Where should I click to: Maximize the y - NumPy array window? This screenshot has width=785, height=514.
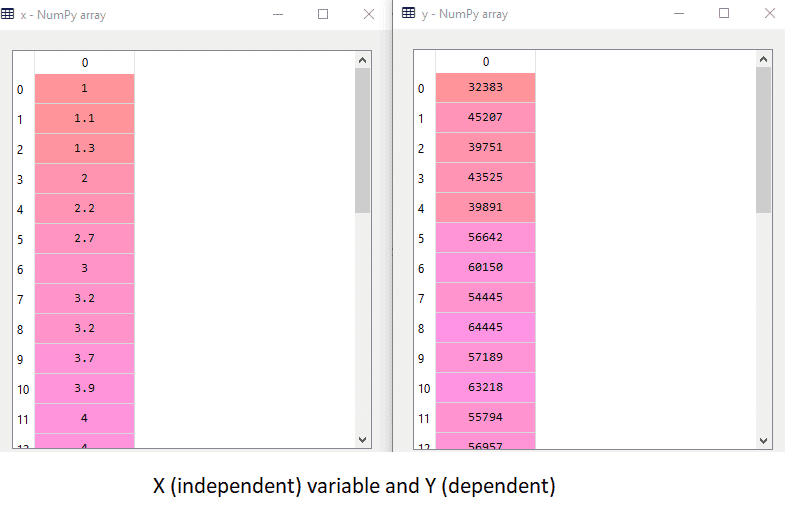[724, 14]
